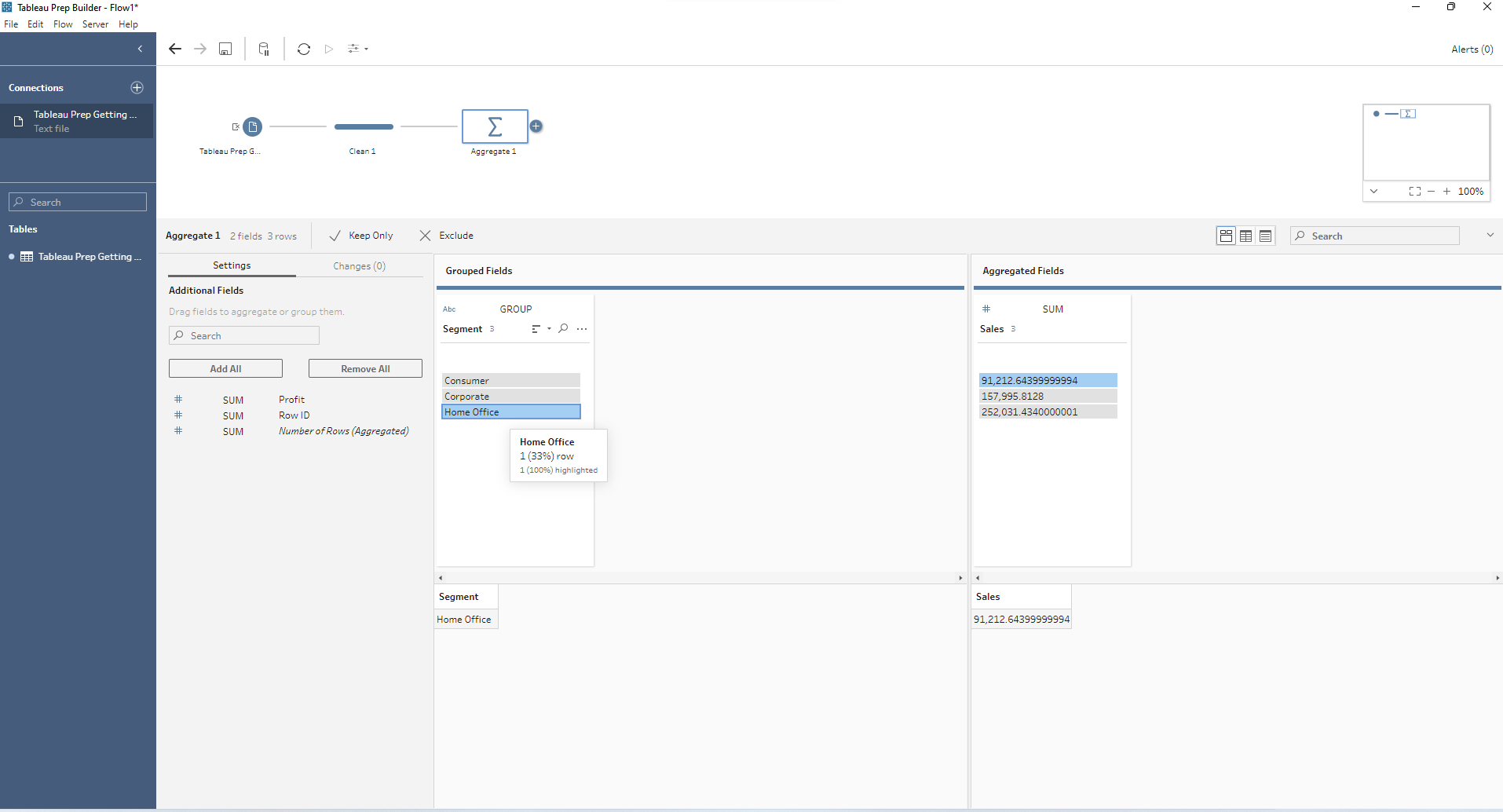Switch to list view
This screenshot has height=812, width=1503.
pos(1265,236)
